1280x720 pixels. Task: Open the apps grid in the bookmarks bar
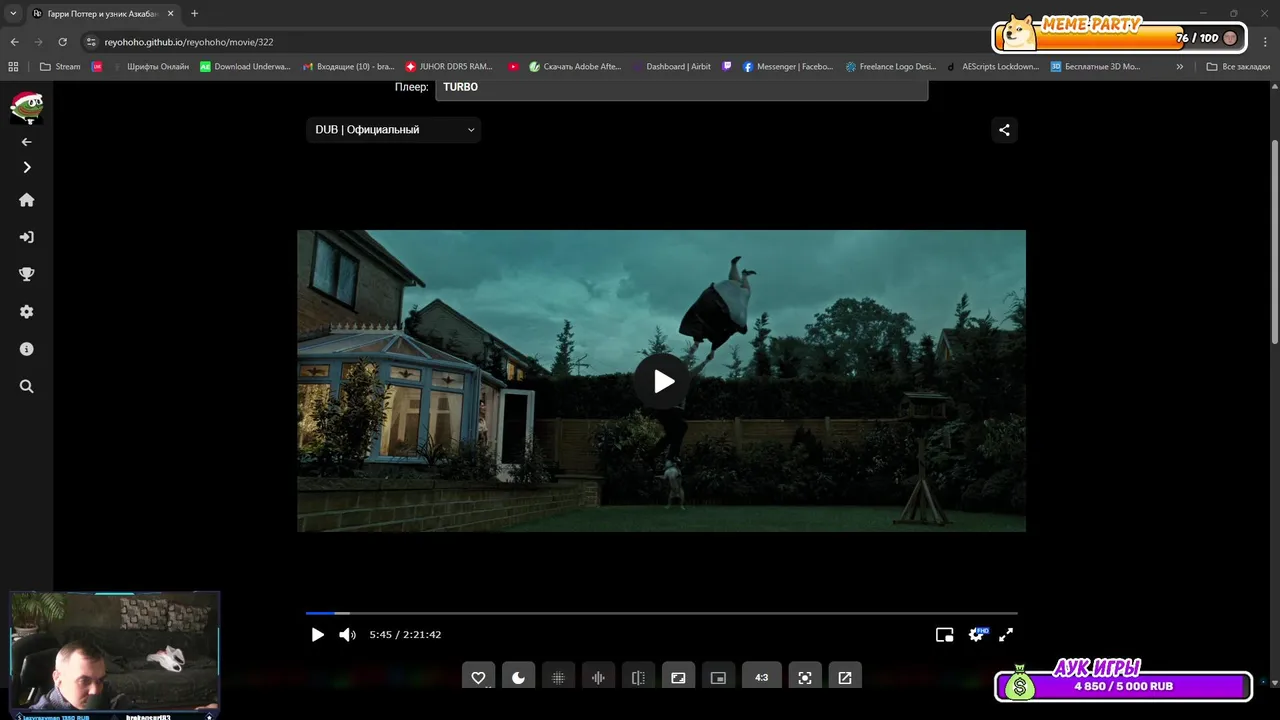click(x=13, y=67)
